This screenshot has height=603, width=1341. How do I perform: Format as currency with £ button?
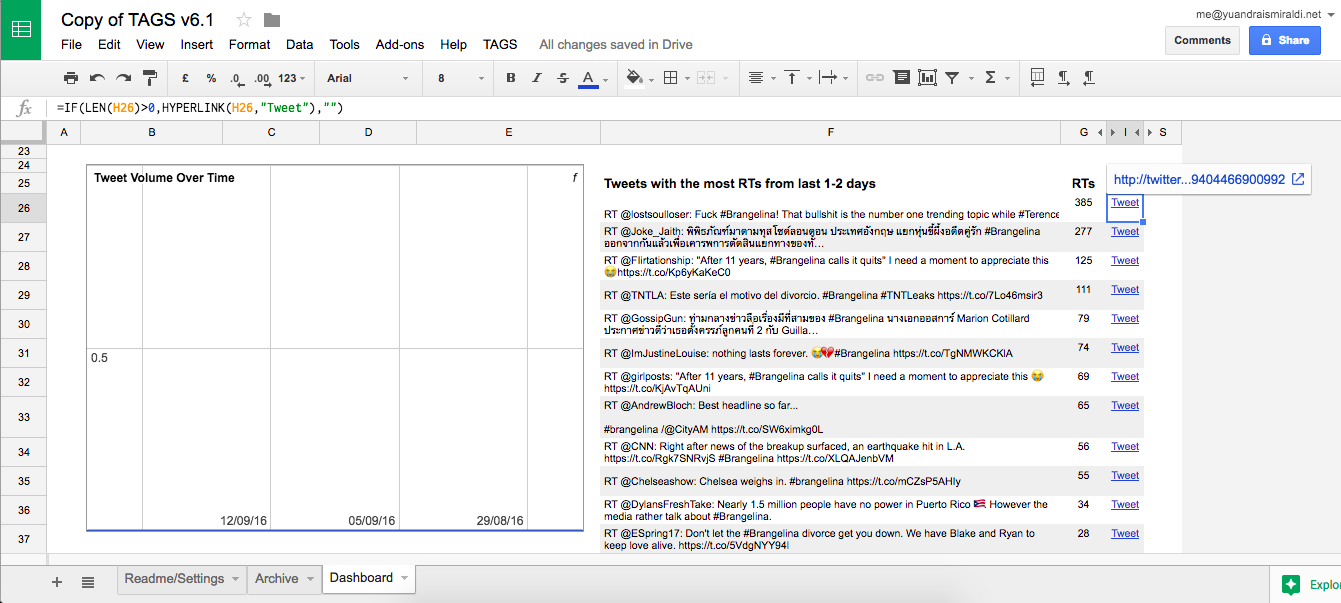(x=185, y=78)
